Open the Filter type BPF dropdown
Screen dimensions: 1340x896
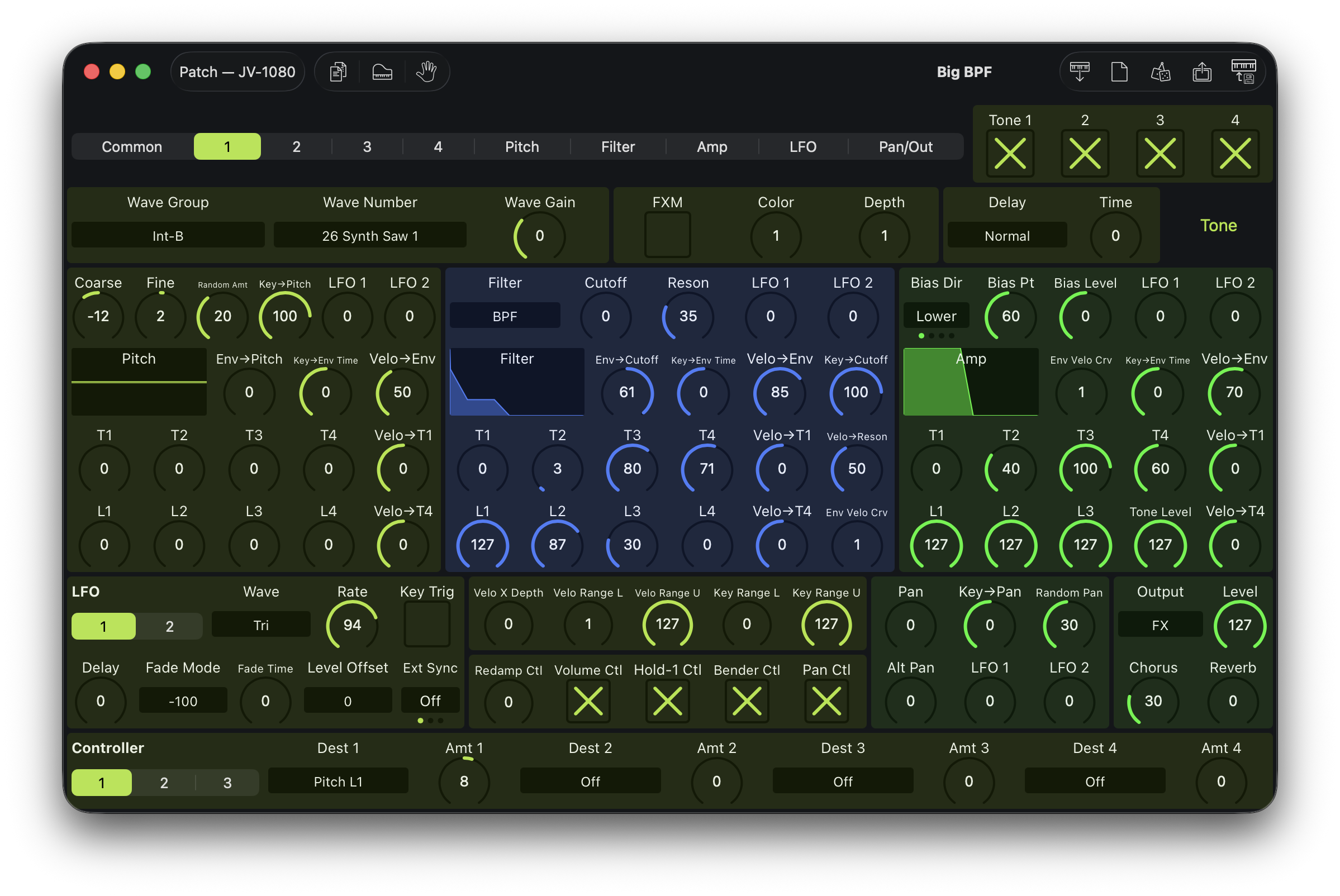505,316
